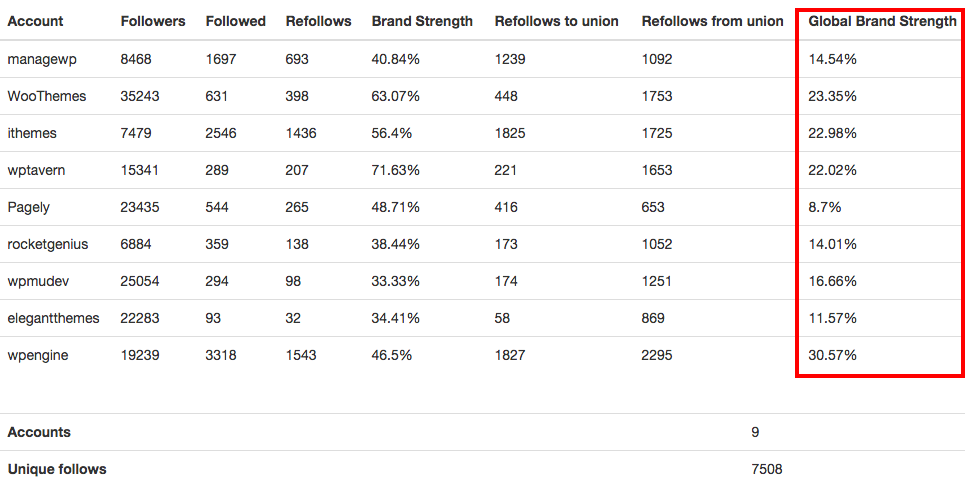Select the Pagely account name

(x=28, y=207)
